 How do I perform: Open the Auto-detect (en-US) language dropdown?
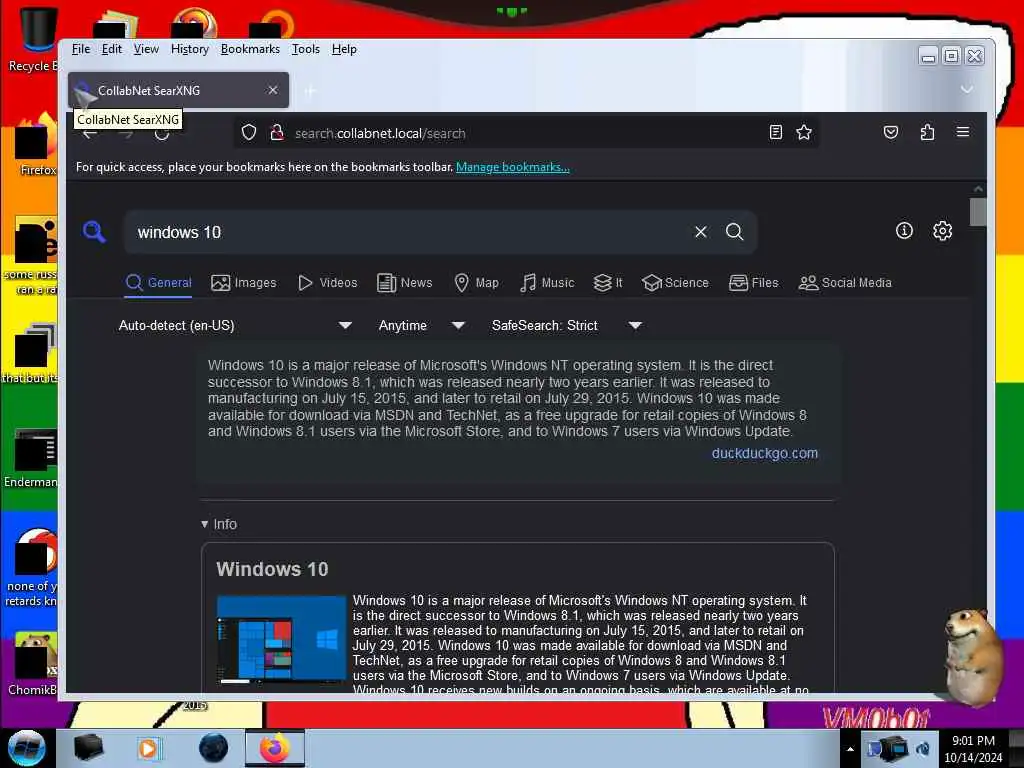point(235,325)
